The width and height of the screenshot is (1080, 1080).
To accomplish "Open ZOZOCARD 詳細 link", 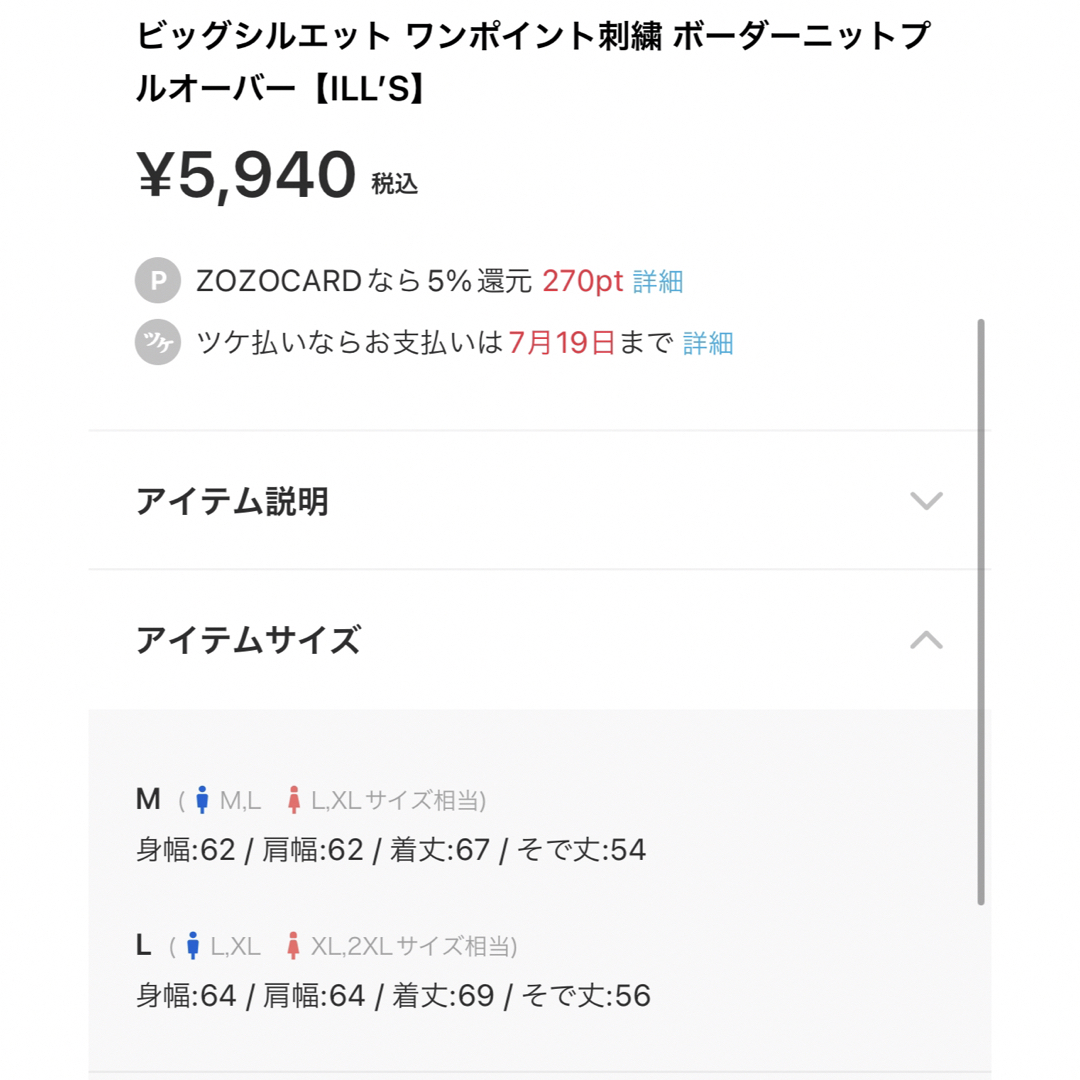I will pos(658,281).
